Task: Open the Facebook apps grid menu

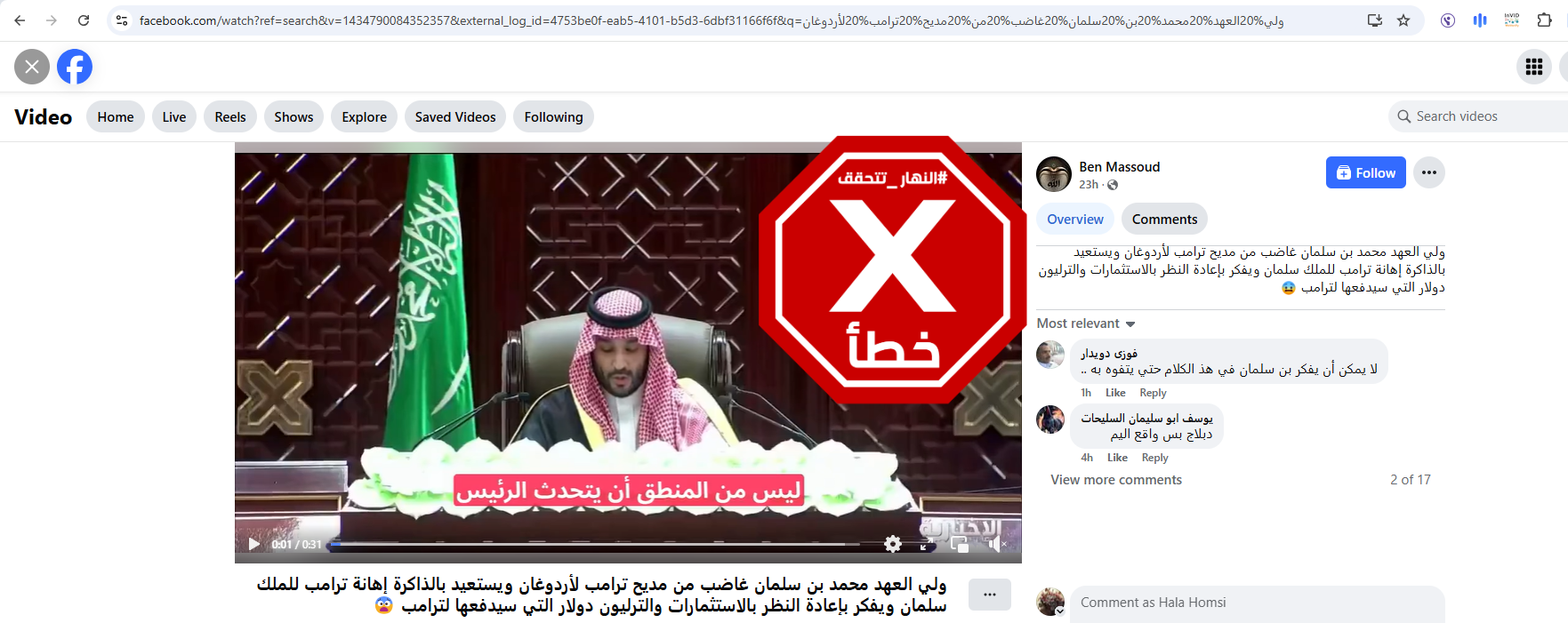Action: (x=1534, y=67)
